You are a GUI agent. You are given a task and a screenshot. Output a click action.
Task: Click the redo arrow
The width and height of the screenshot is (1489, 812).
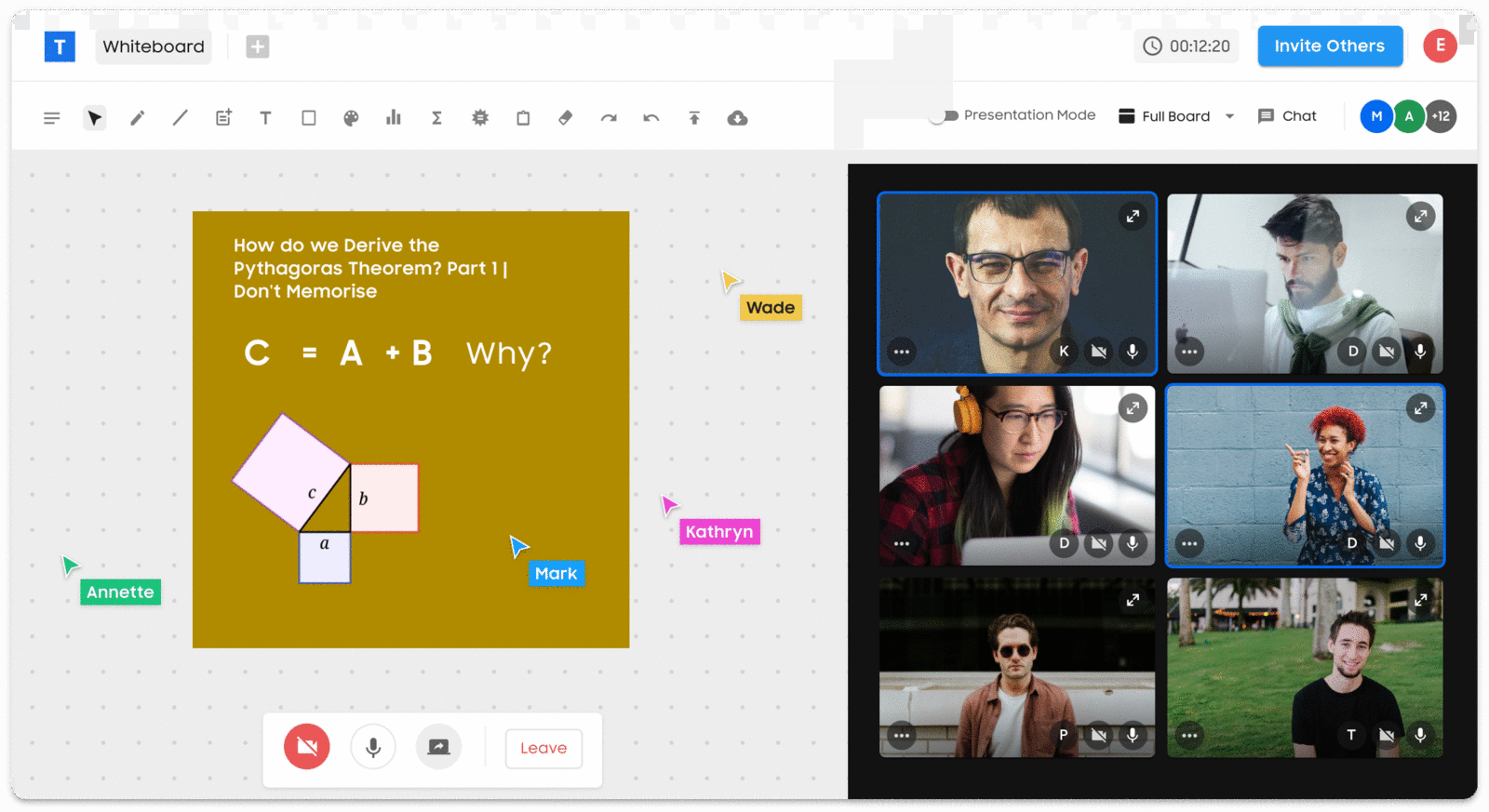pyautogui.click(x=609, y=118)
